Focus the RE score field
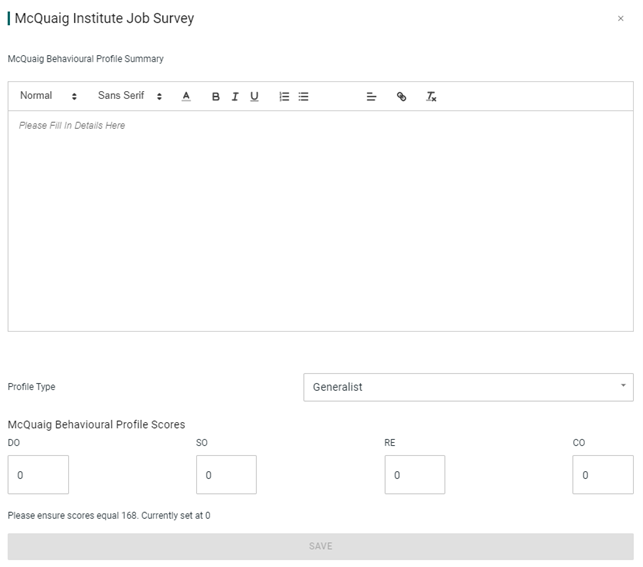 [x=415, y=474]
